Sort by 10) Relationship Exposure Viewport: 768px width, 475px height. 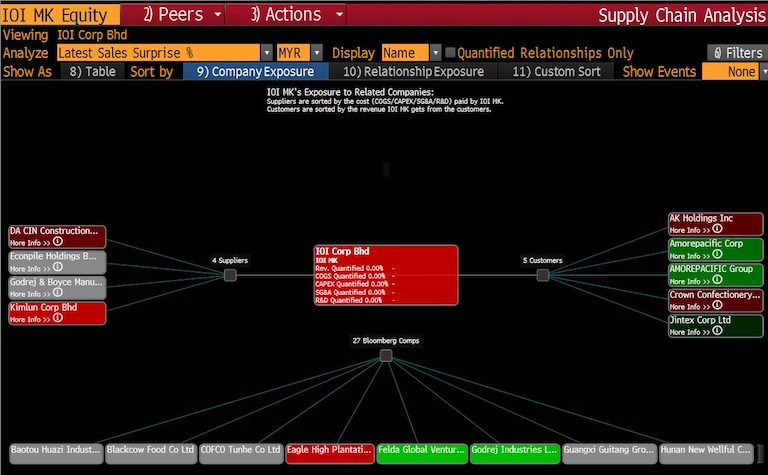coord(413,71)
